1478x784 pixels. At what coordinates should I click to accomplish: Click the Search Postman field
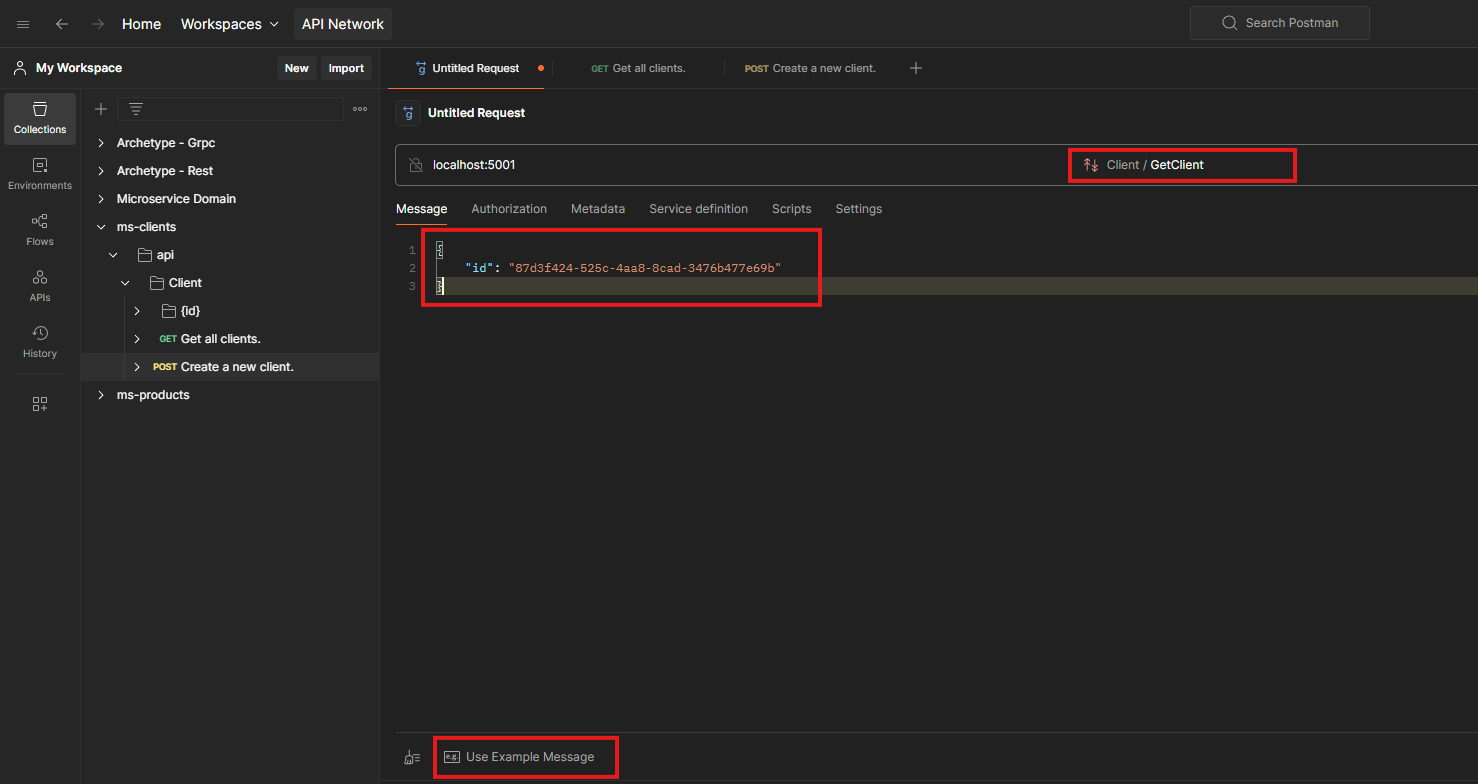pyautogui.click(x=1280, y=23)
